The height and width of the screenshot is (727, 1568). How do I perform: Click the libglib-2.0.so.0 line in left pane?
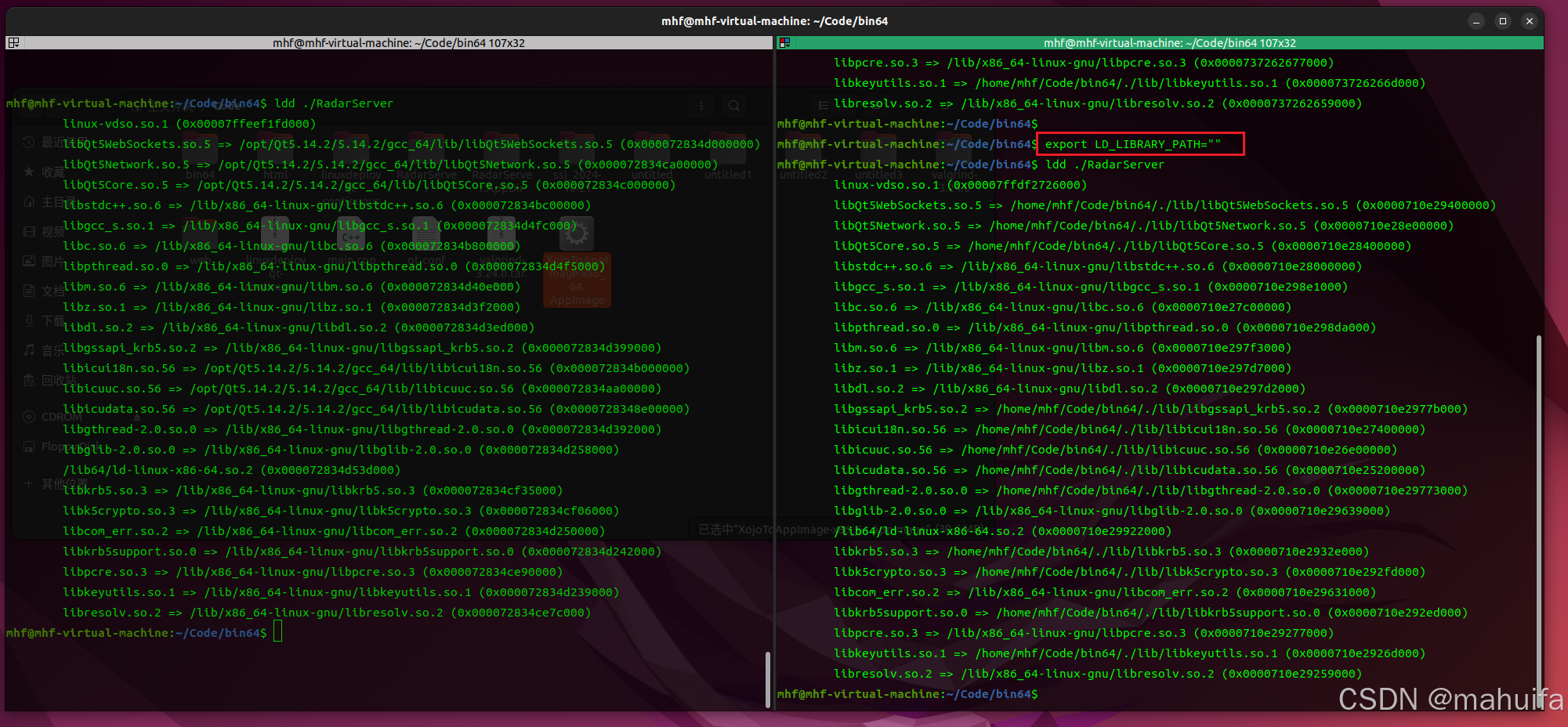tap(341, 450)
